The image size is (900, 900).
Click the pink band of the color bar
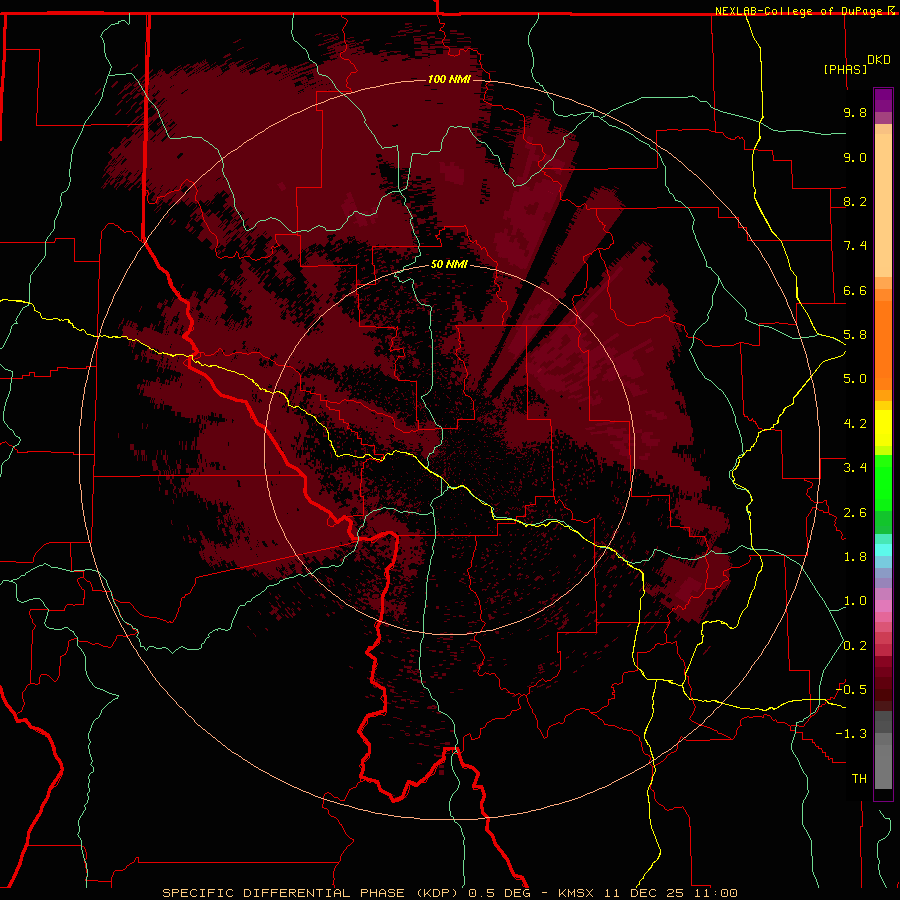pyautogui.click(x=883, y=606)
